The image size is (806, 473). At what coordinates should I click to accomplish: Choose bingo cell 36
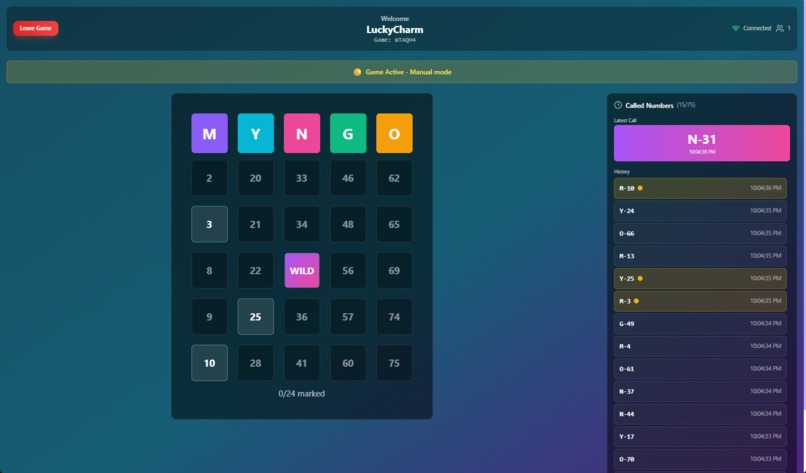coord(302,317)
